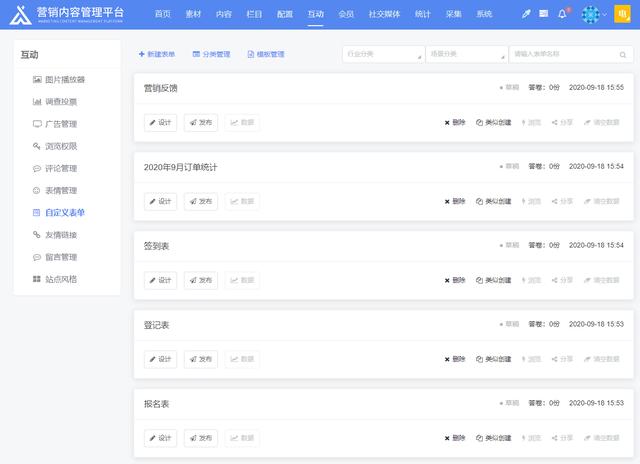Screen dimensions: 640x464
Task: Publish the 2020年9月订单统计 form
Action: (201, 201)
